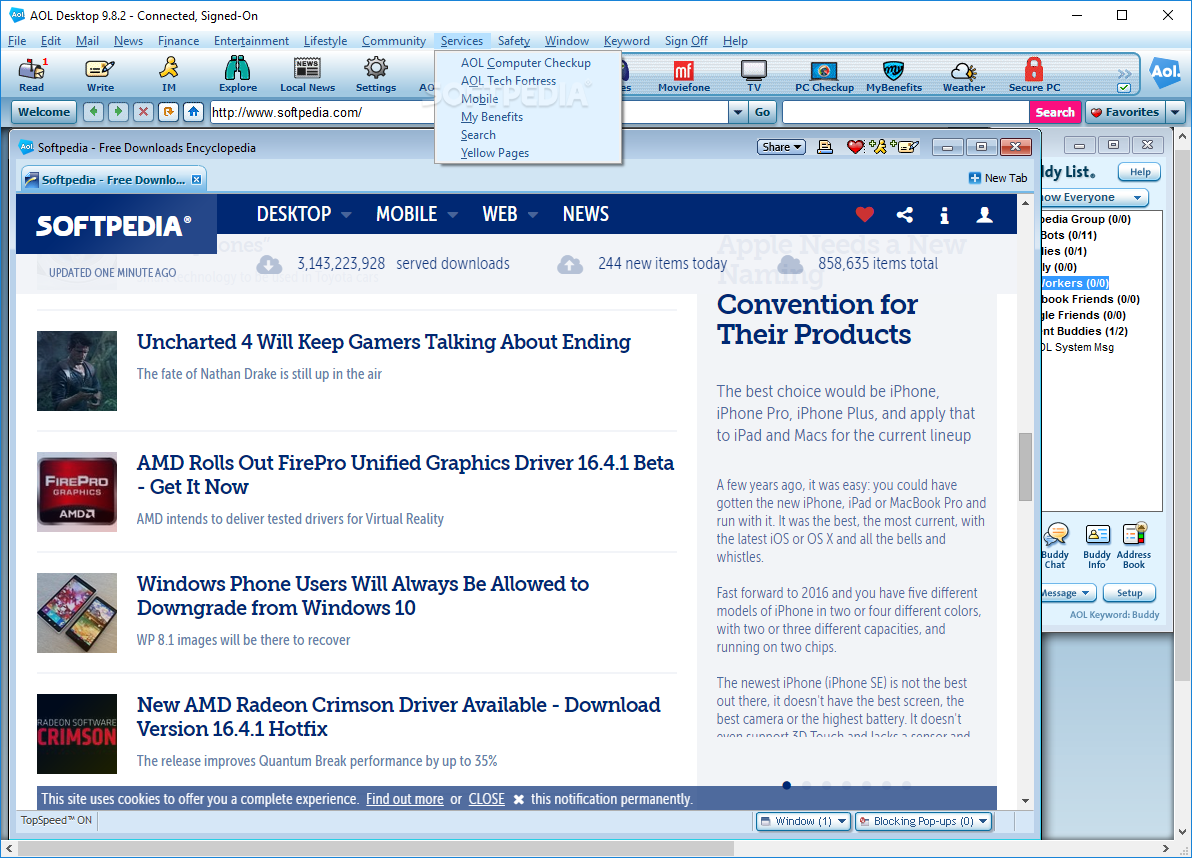This screenshot has width=1192, height=858.
Task: Click the Find out more link
Action: (404, 799)
